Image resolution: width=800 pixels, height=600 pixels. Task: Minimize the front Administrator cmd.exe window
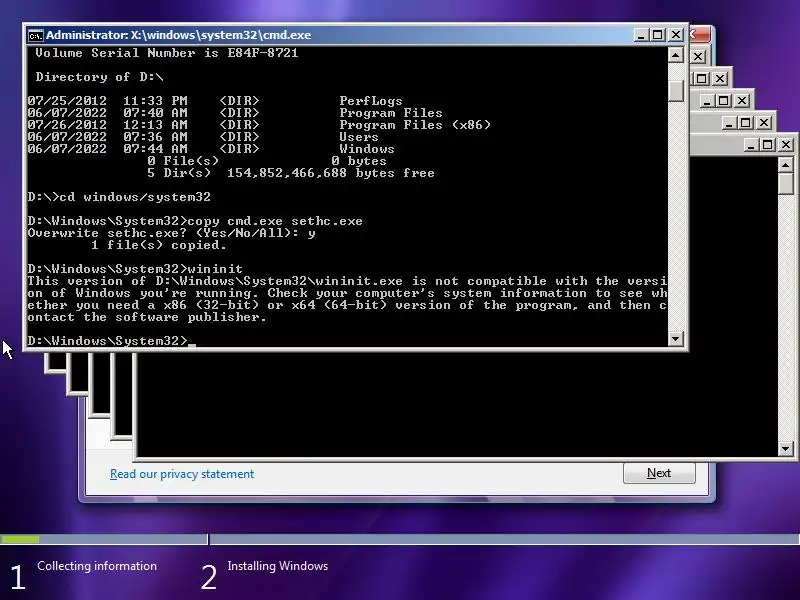point(641,35)
